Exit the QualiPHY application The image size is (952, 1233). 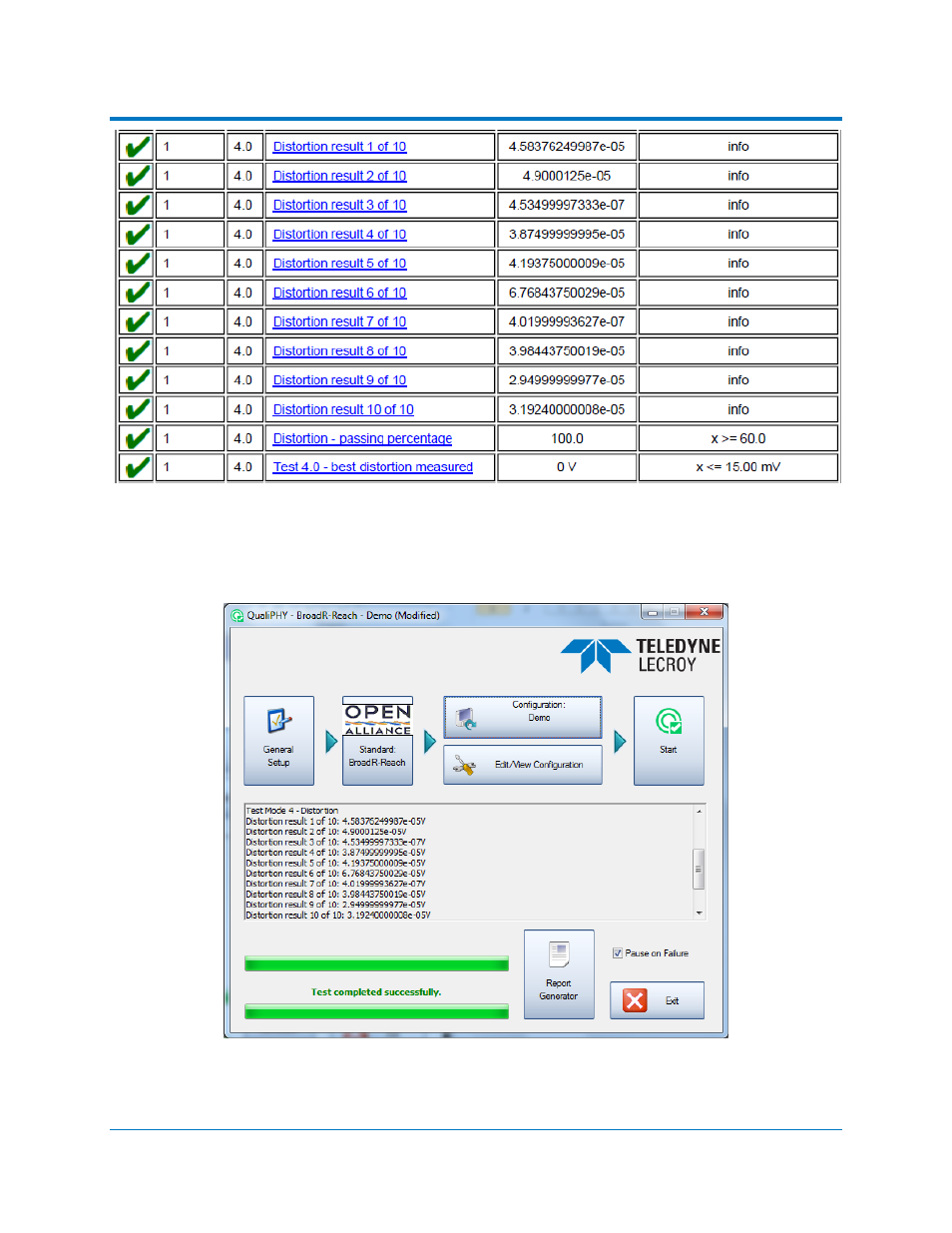[x=657, y=999]
